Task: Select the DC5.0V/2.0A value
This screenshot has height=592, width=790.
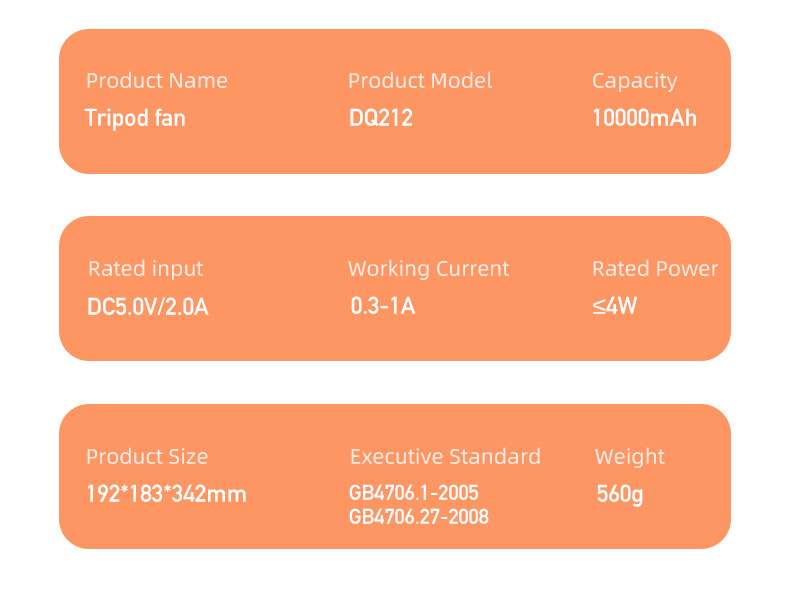Action: (x=148, y=306)
